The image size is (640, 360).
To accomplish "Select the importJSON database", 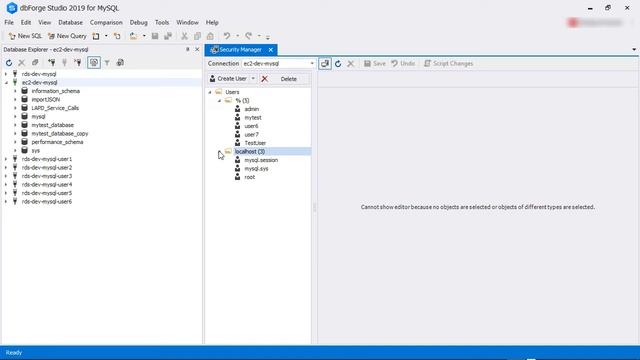I will pyautogui.click(x=46, y=100).
